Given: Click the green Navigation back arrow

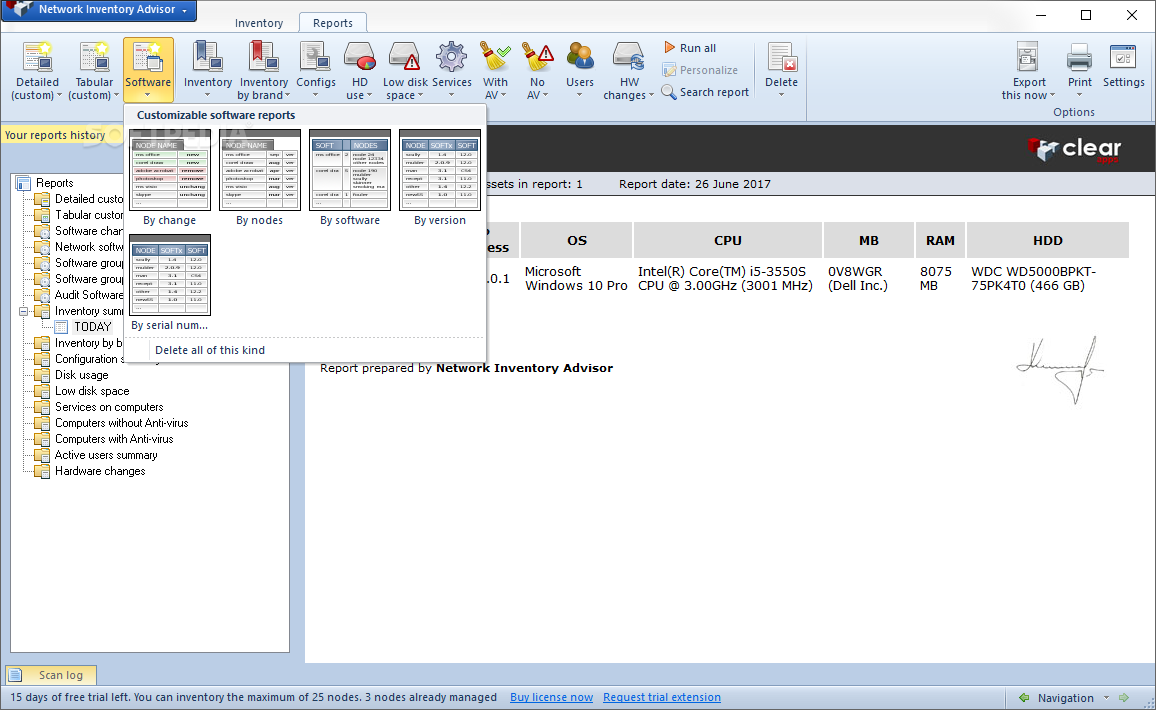Looking at the screenshot, I should pos(1024,697).
